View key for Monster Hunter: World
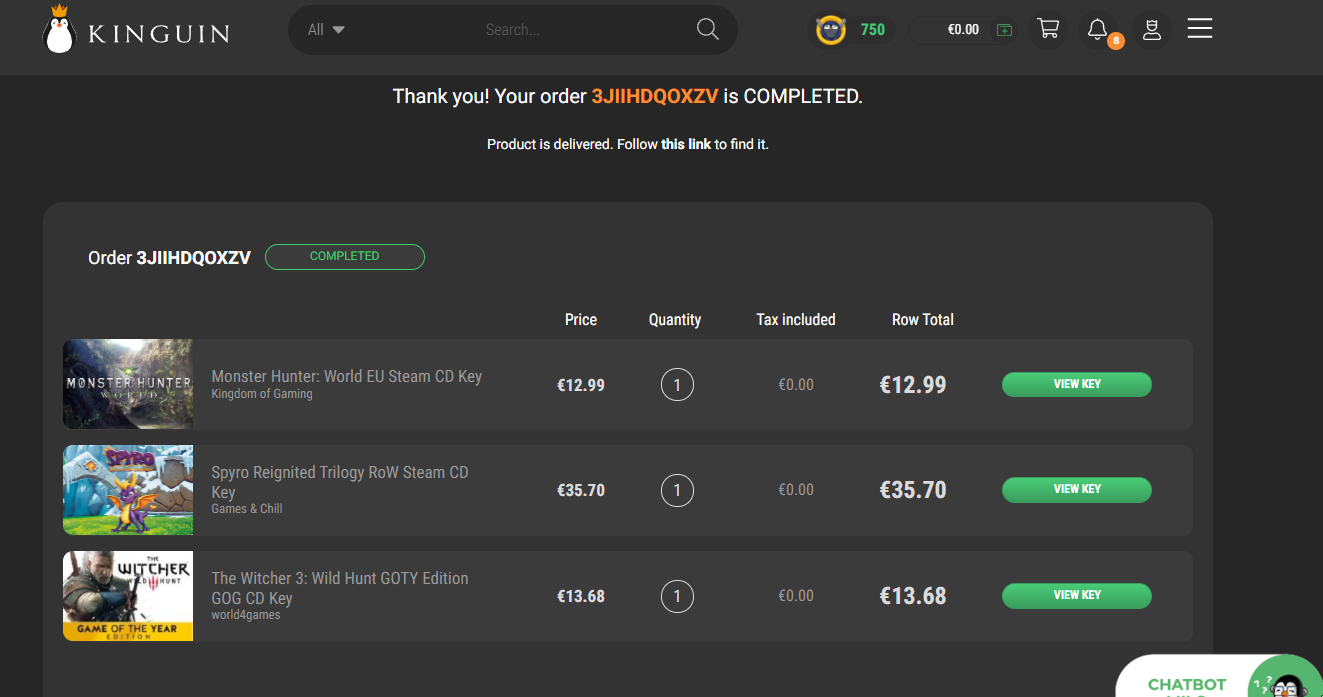1323x697 pixels. pos(1077,384)
